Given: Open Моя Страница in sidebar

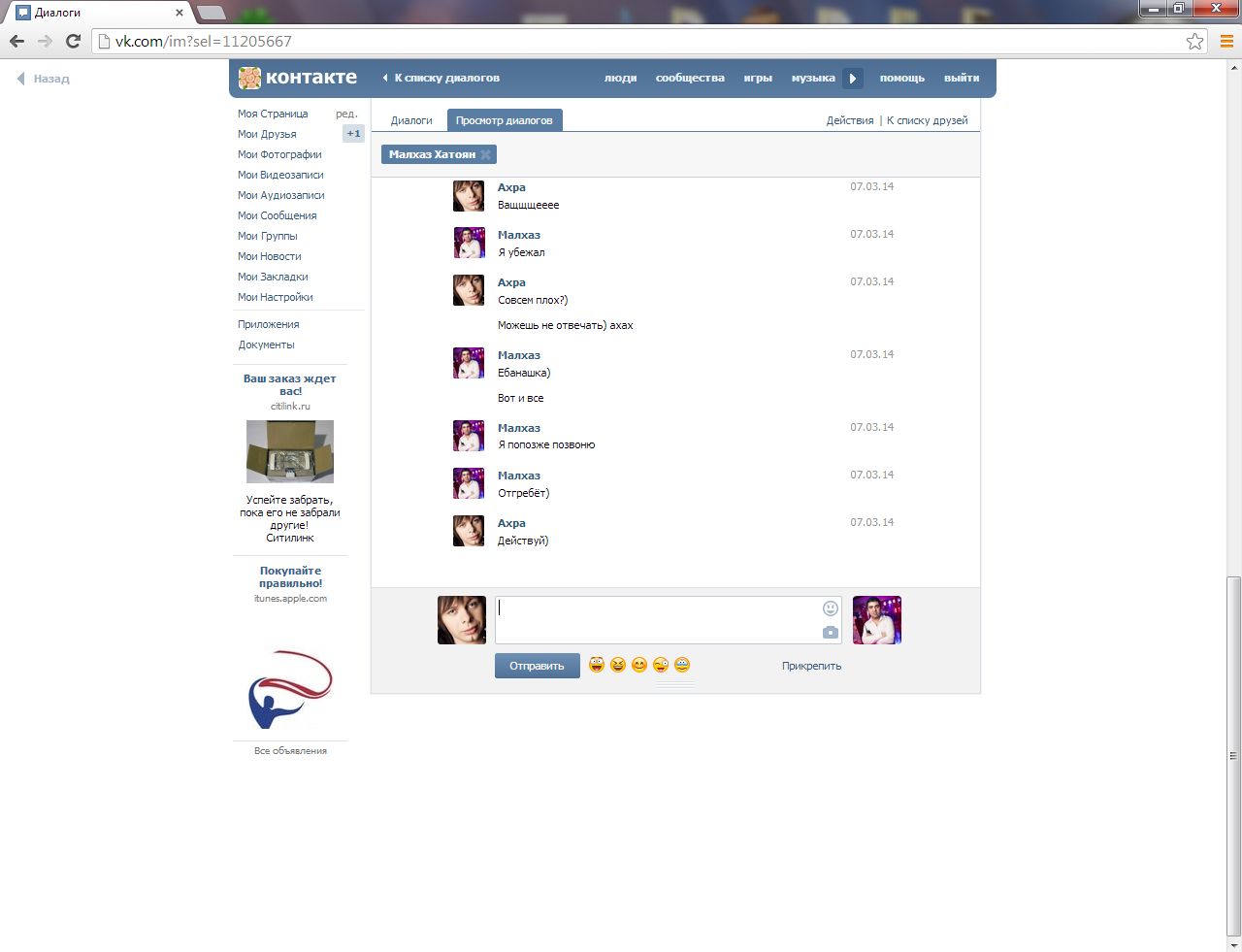Looking at the screenshot, I should click(273, 114).
